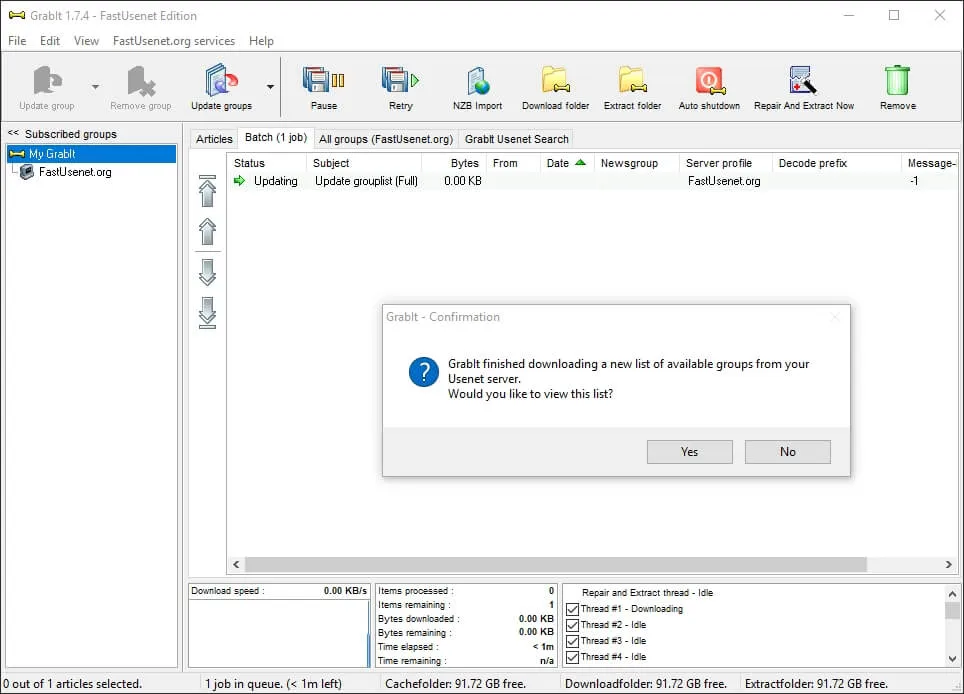The width and height of the screenshot is (964, 694).
Task: Click the Subject column header
Action: 363,163
